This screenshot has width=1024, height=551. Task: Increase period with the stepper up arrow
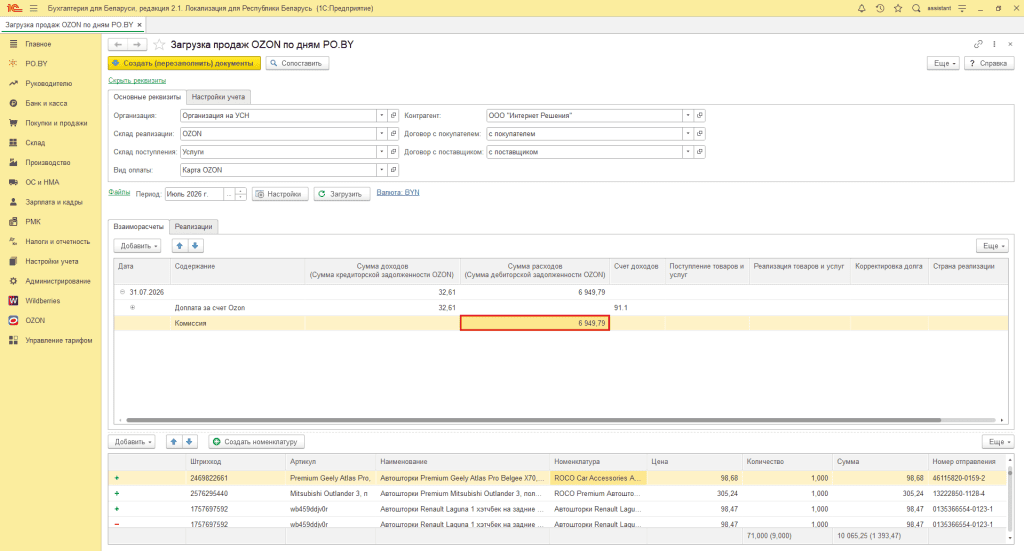[x=240, y=191]
